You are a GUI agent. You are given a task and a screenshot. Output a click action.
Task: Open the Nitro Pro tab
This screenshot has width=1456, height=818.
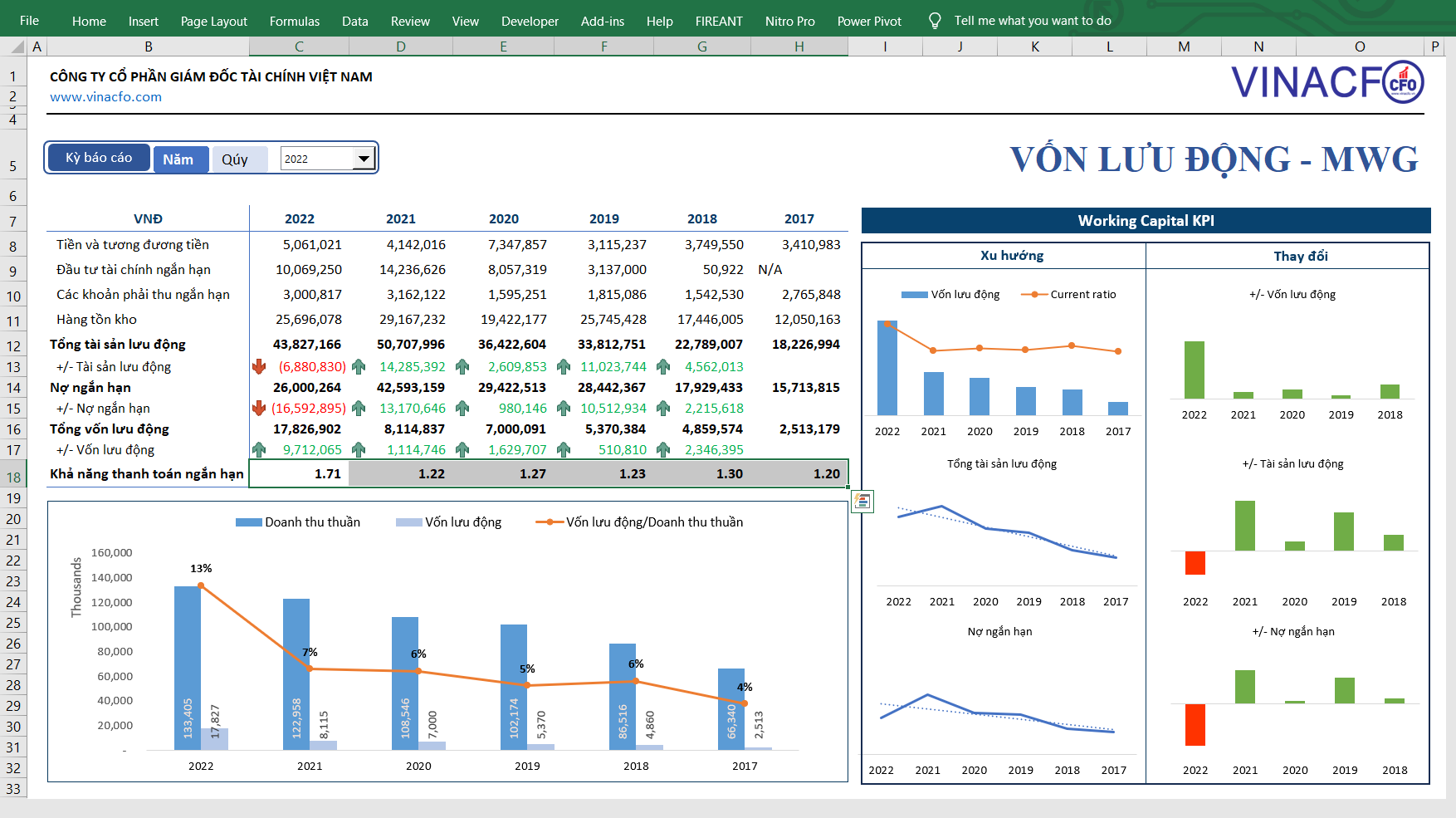point(790,21)
